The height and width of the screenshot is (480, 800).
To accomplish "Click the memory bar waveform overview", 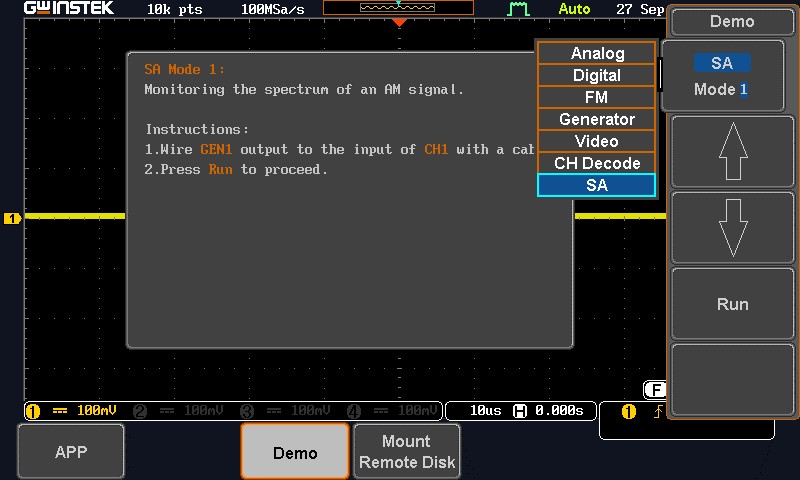I will (398, 8).
